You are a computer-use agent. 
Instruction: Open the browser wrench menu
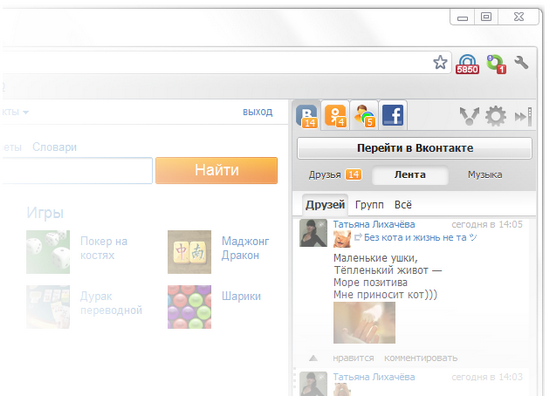pyautogui.click(x=521, y=63)
